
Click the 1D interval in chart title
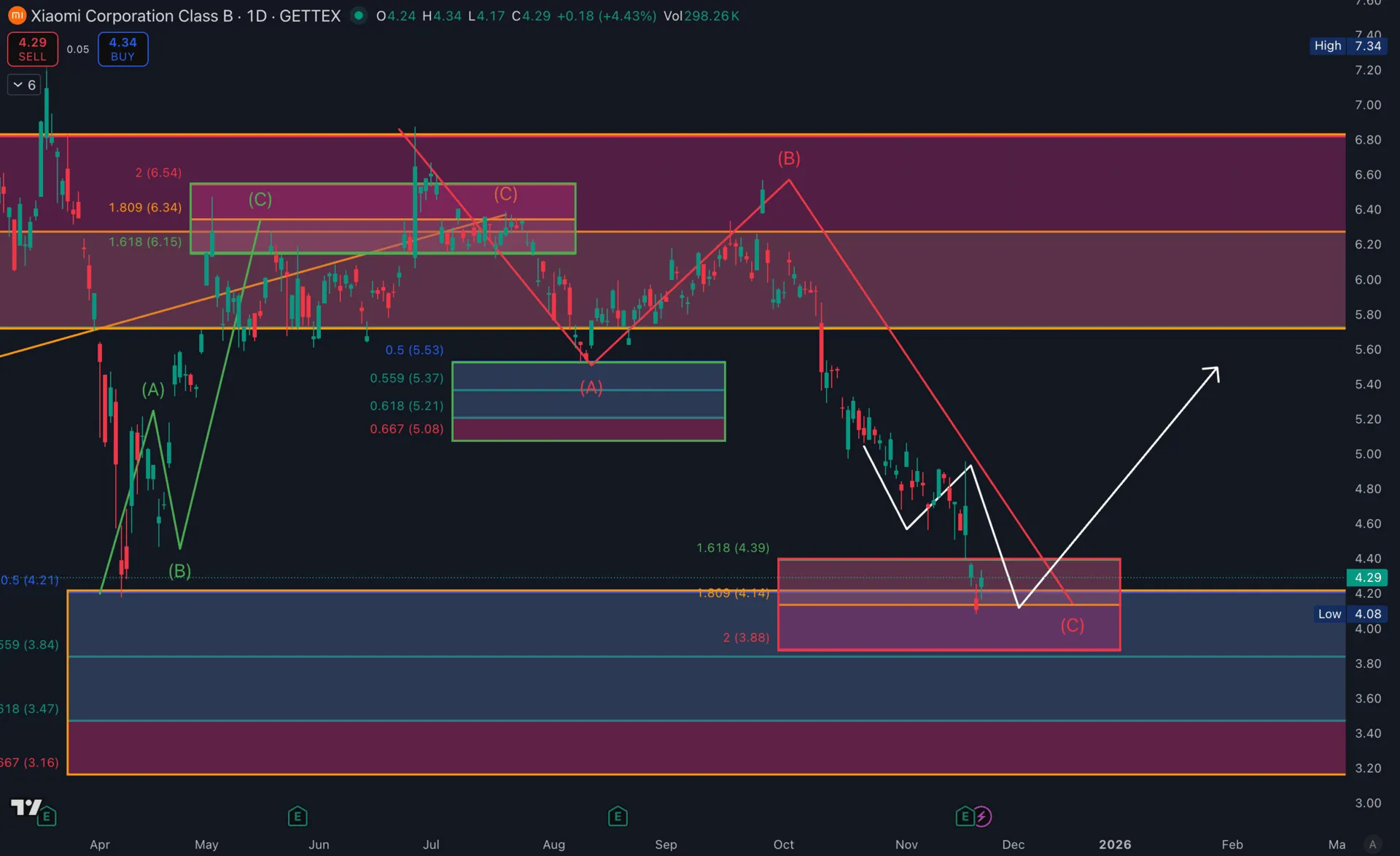[257, 15]
